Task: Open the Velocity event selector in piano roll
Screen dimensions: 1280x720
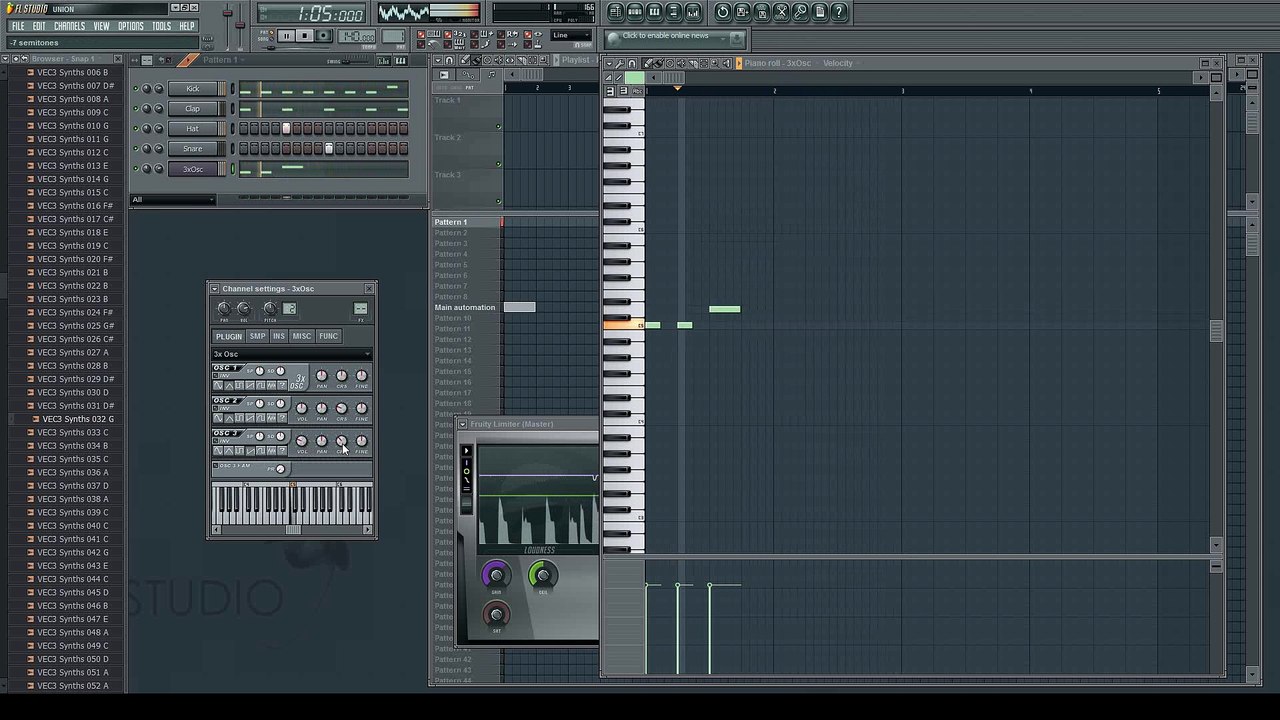Action: (838, 63)
